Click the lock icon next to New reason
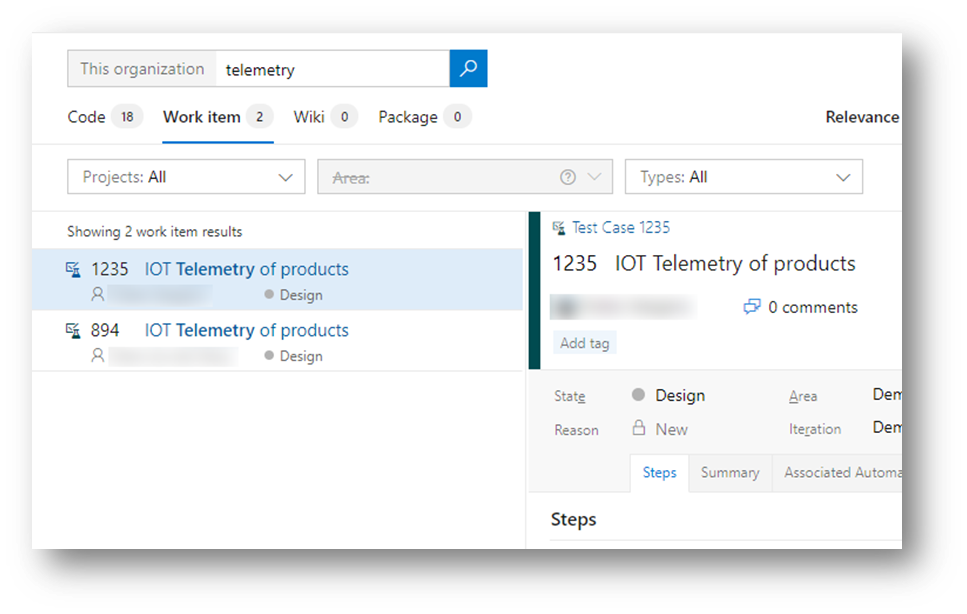Screen dimensions: 967x614 [x=641, y=429]
